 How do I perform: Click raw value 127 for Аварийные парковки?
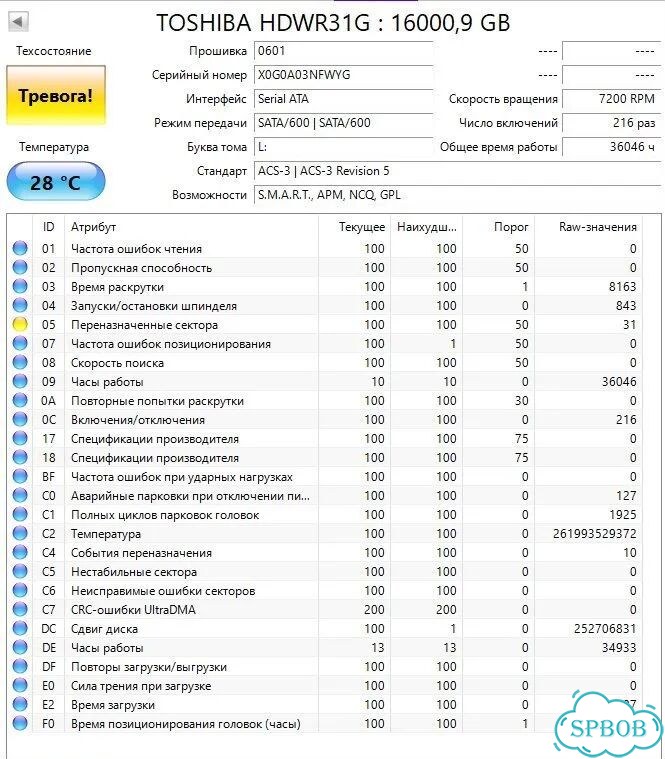(x=626, y=495)
